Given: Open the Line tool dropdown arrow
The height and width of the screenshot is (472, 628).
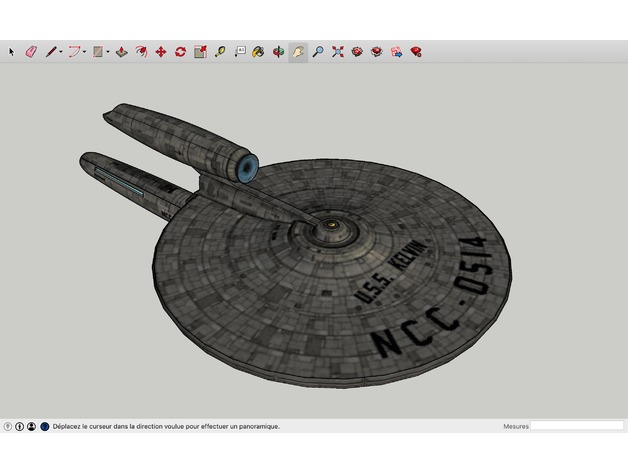Looking at the screenshot, I should coord(61,52).
